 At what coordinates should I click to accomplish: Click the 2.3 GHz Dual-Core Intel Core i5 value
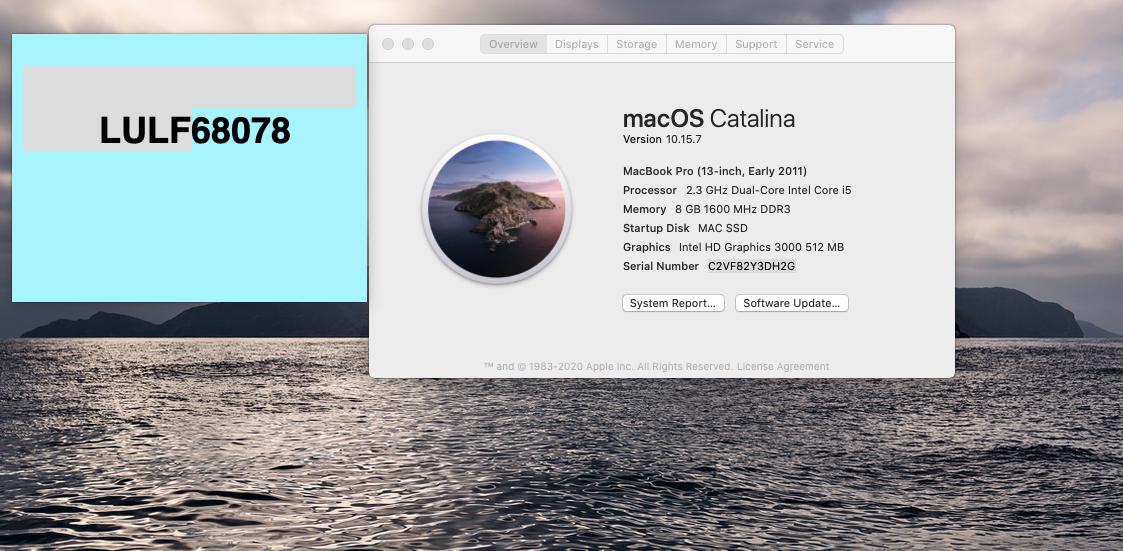[x=768, y=190]
